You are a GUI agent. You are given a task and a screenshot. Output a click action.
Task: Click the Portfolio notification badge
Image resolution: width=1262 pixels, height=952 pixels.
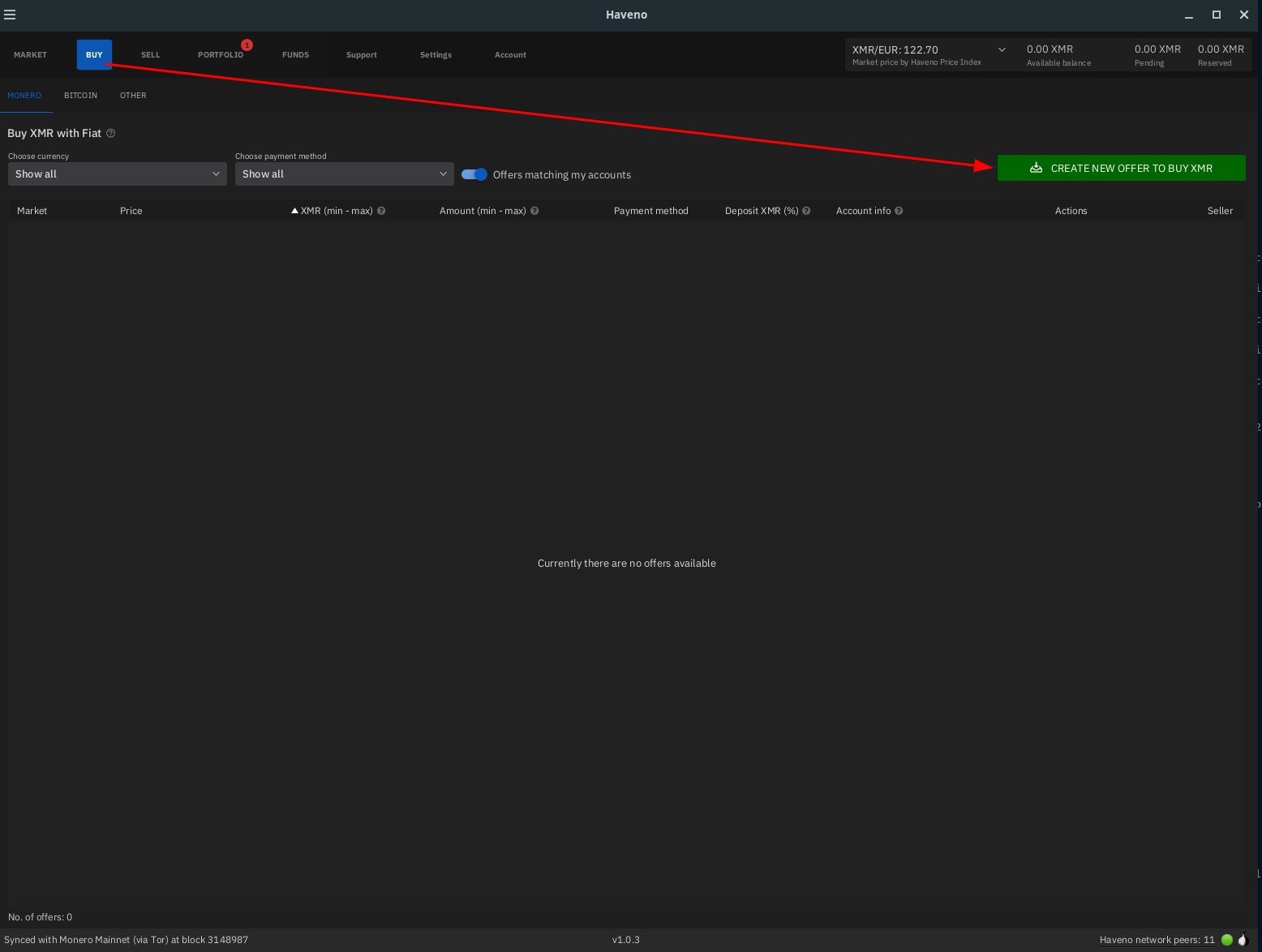247,45
